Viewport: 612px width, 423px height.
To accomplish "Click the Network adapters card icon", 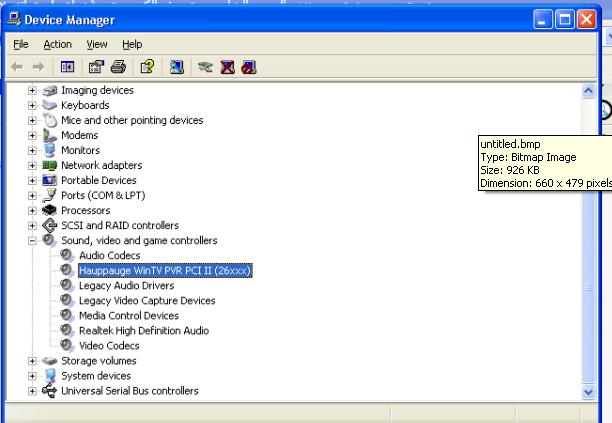I will click(x=50, y=165).
